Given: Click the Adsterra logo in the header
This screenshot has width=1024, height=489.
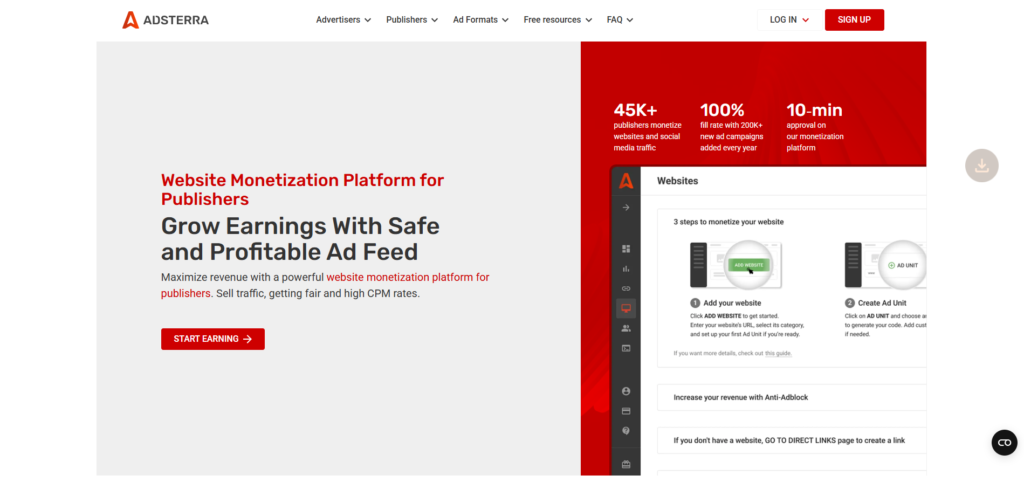Looking at the screenshot, I should 165,20.
